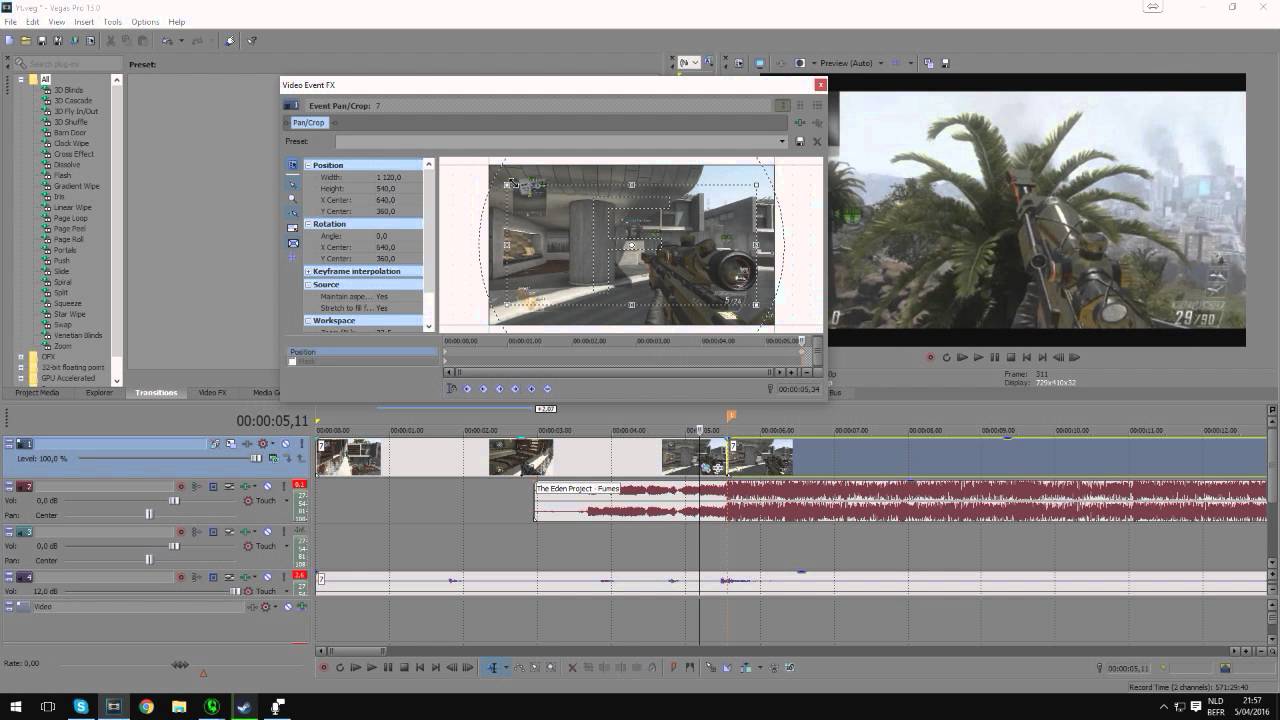Pause the video preview
The width and height of the screenshot is (1280, 720).
click(x=994, y=357)
